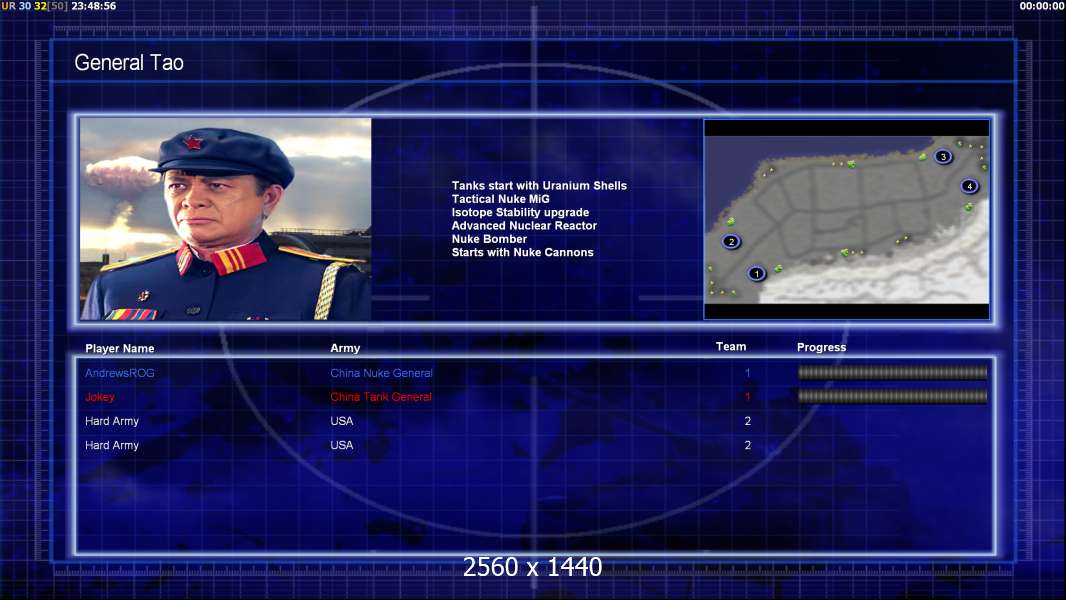This screenshot has height=600, width=1066.
Task: Click the map preview thumbnail
Action: pyautogui.click(x=846, y=219)
